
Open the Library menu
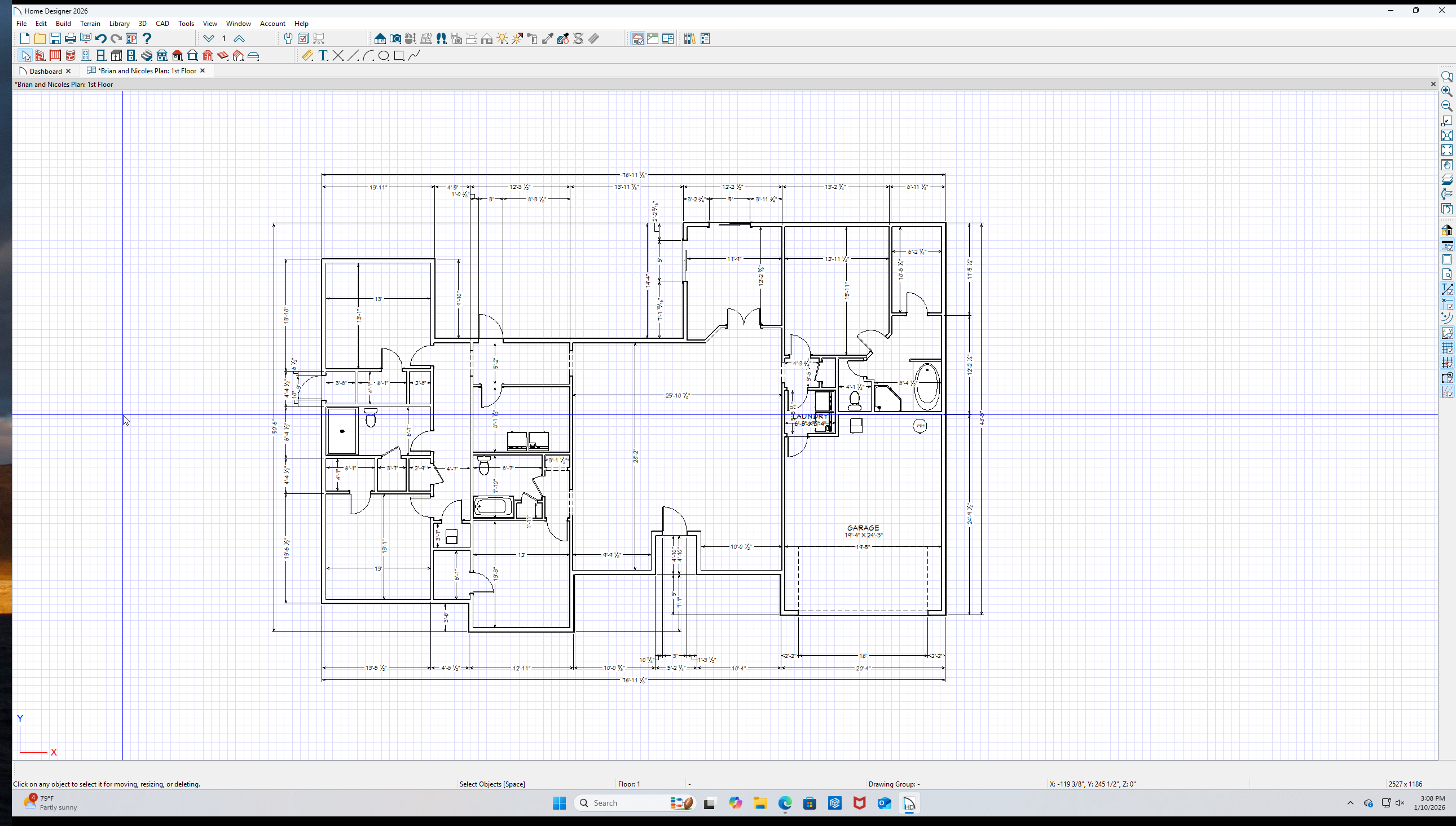coord(119,23)
